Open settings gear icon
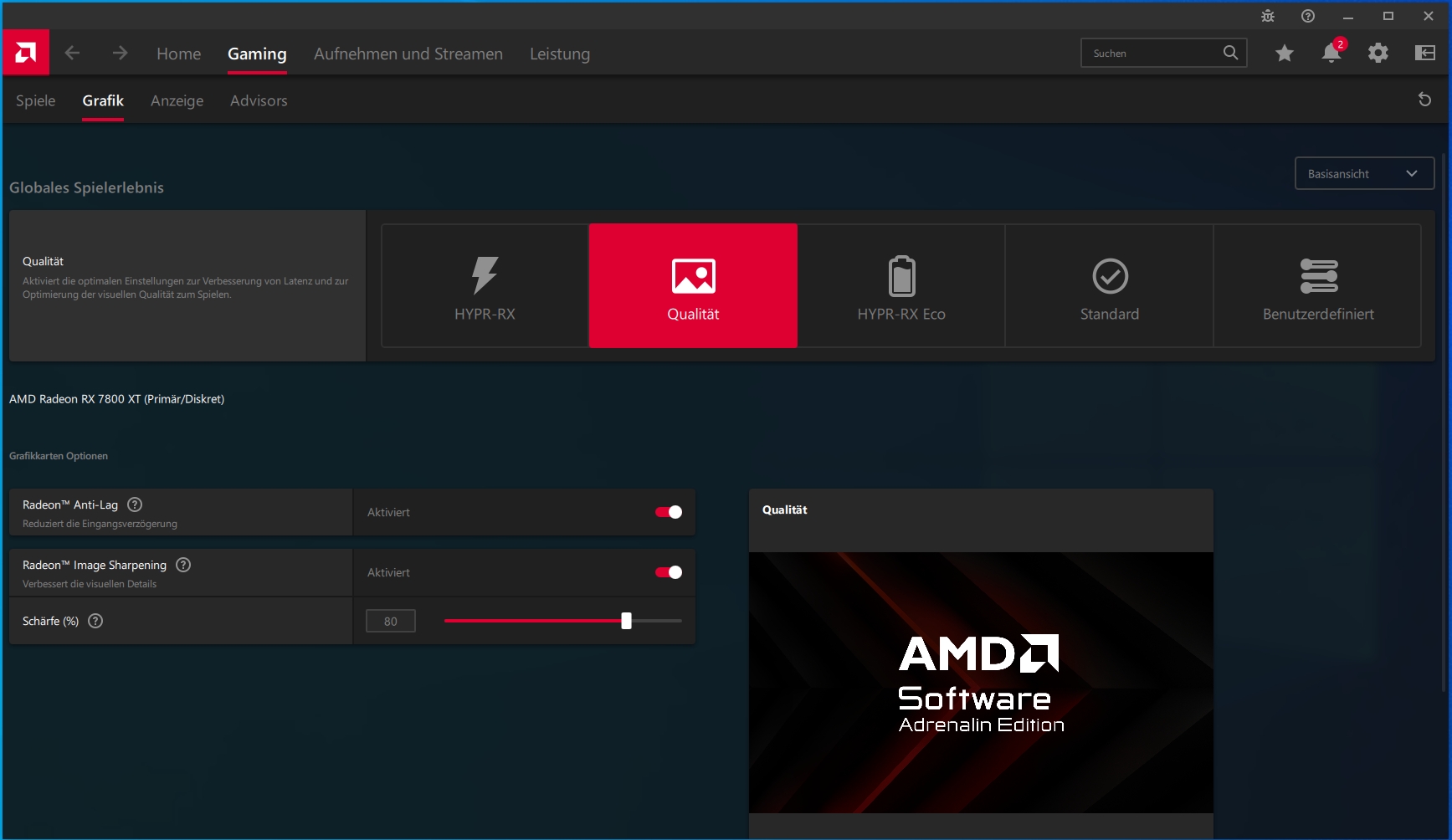The height and width of the screenshot is (840, 1452). (1378, 54)
